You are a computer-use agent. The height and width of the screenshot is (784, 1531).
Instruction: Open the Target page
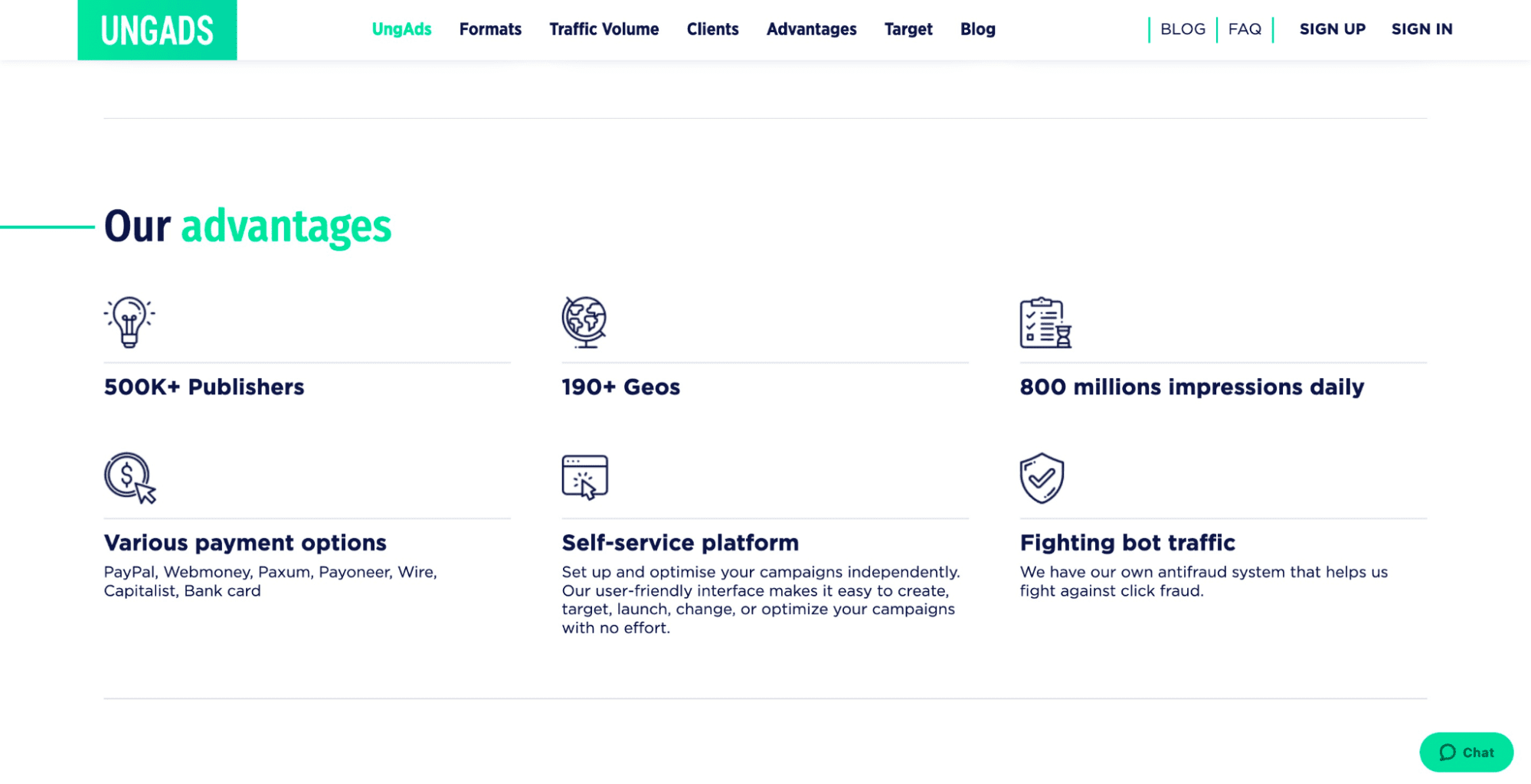click(908, 29)
